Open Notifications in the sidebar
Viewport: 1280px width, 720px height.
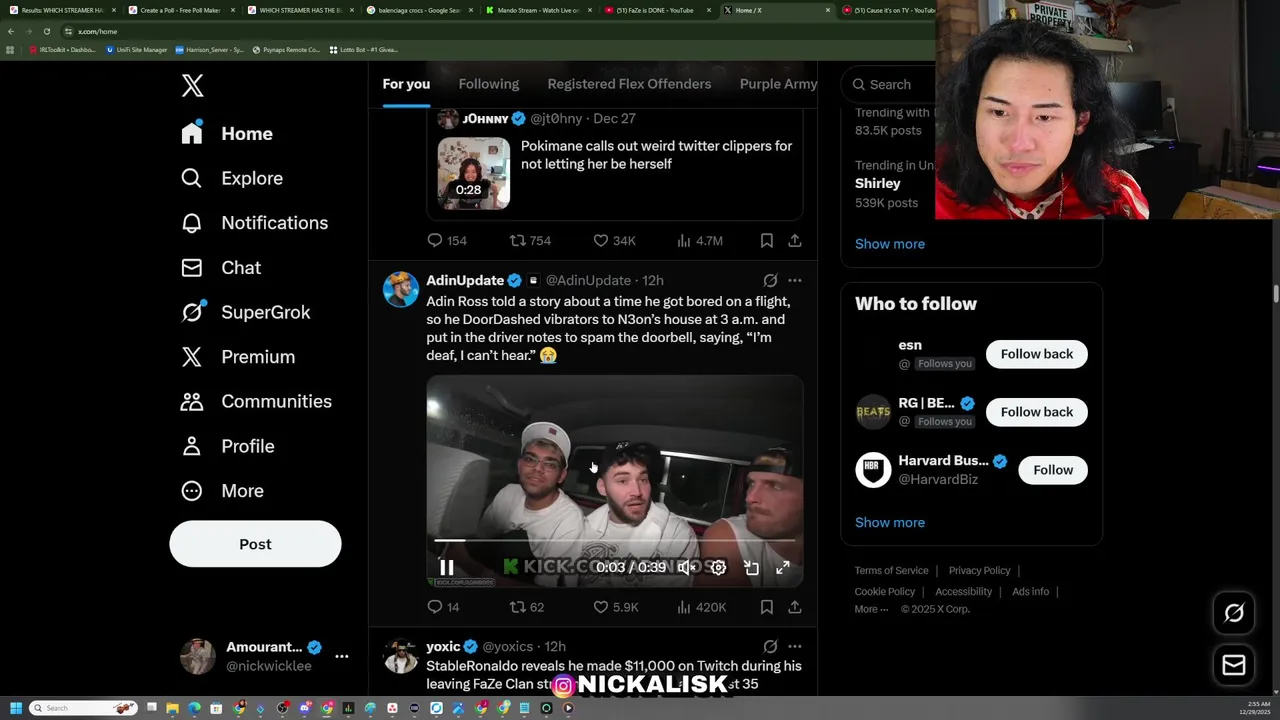pyautogui.click(x=254, y=223)
